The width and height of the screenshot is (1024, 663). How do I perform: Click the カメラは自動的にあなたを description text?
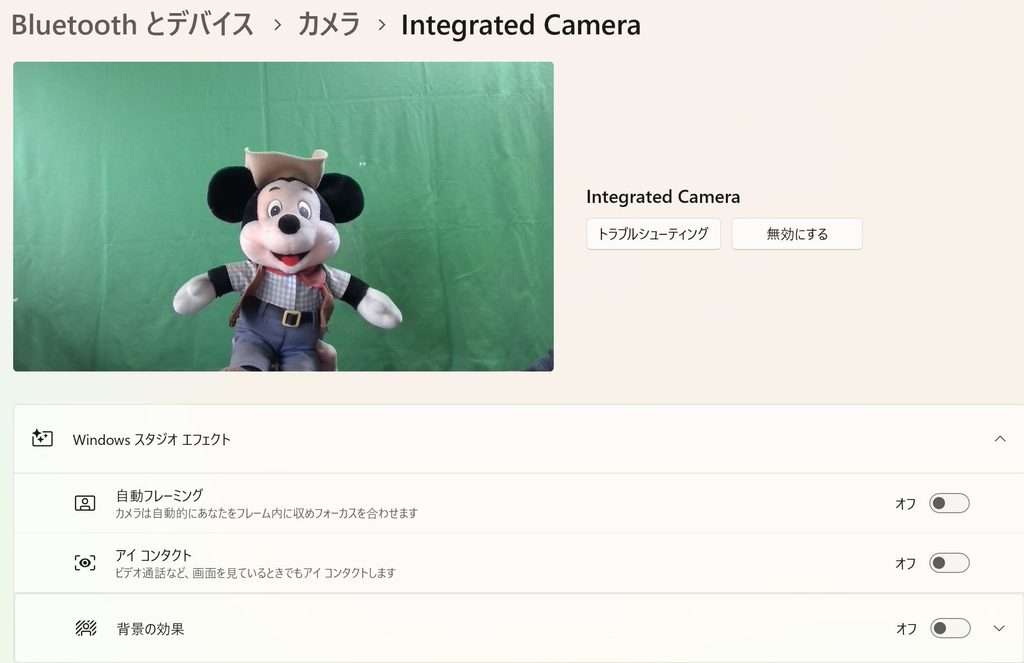click(x=266, y=513)
